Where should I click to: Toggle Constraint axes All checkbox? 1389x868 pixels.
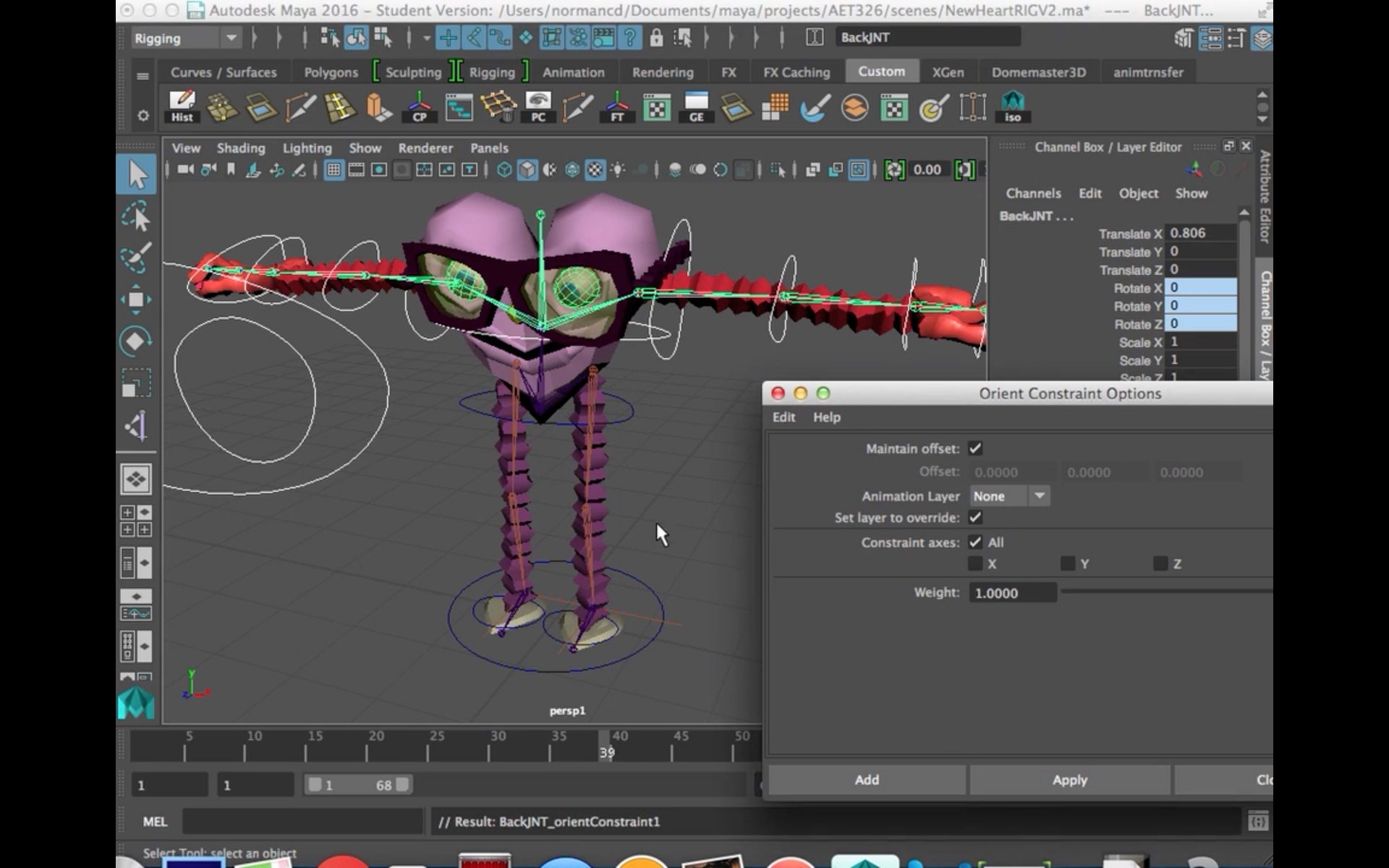(975, 541)
